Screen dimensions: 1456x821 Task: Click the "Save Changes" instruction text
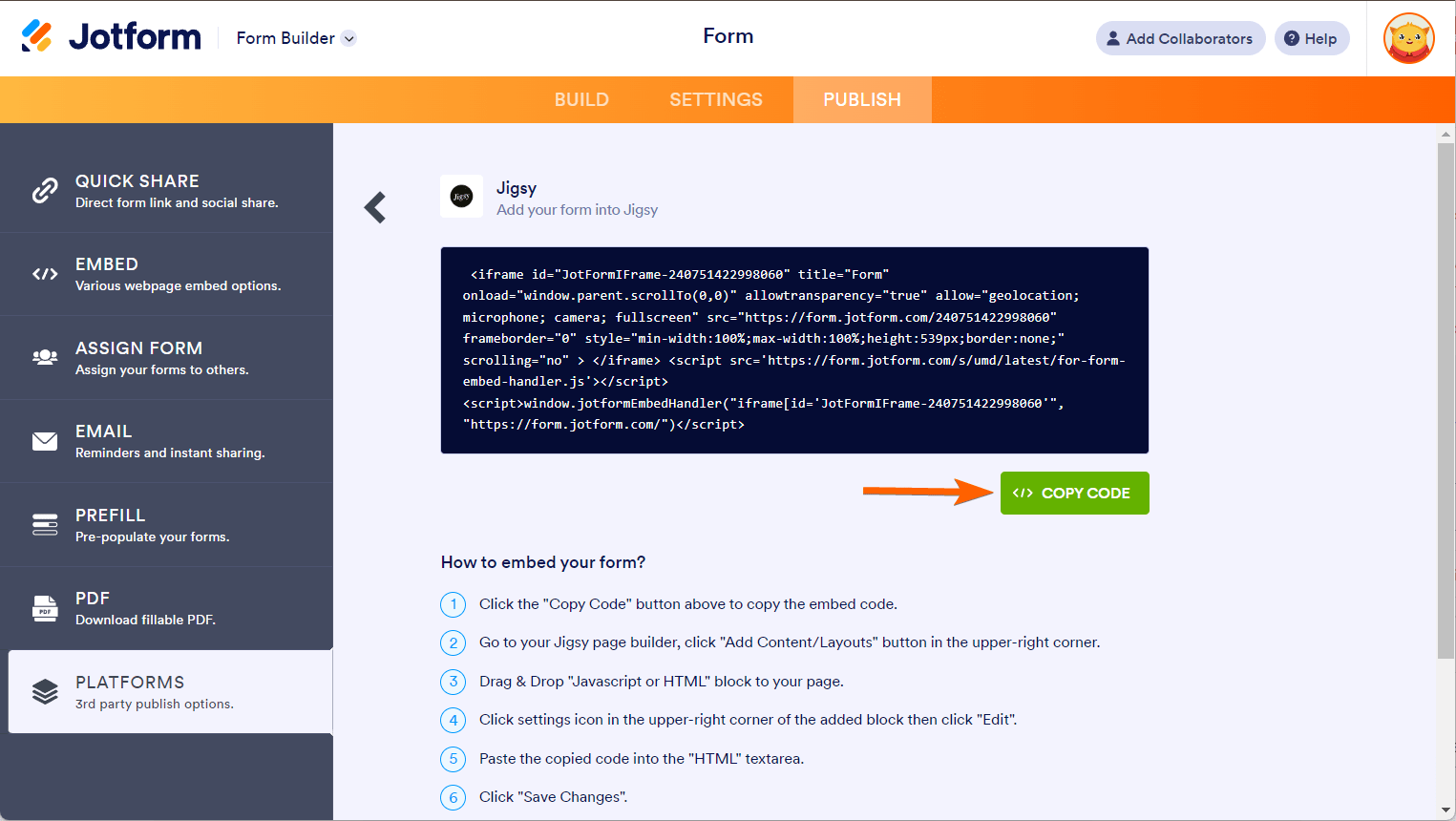point(554,797)
